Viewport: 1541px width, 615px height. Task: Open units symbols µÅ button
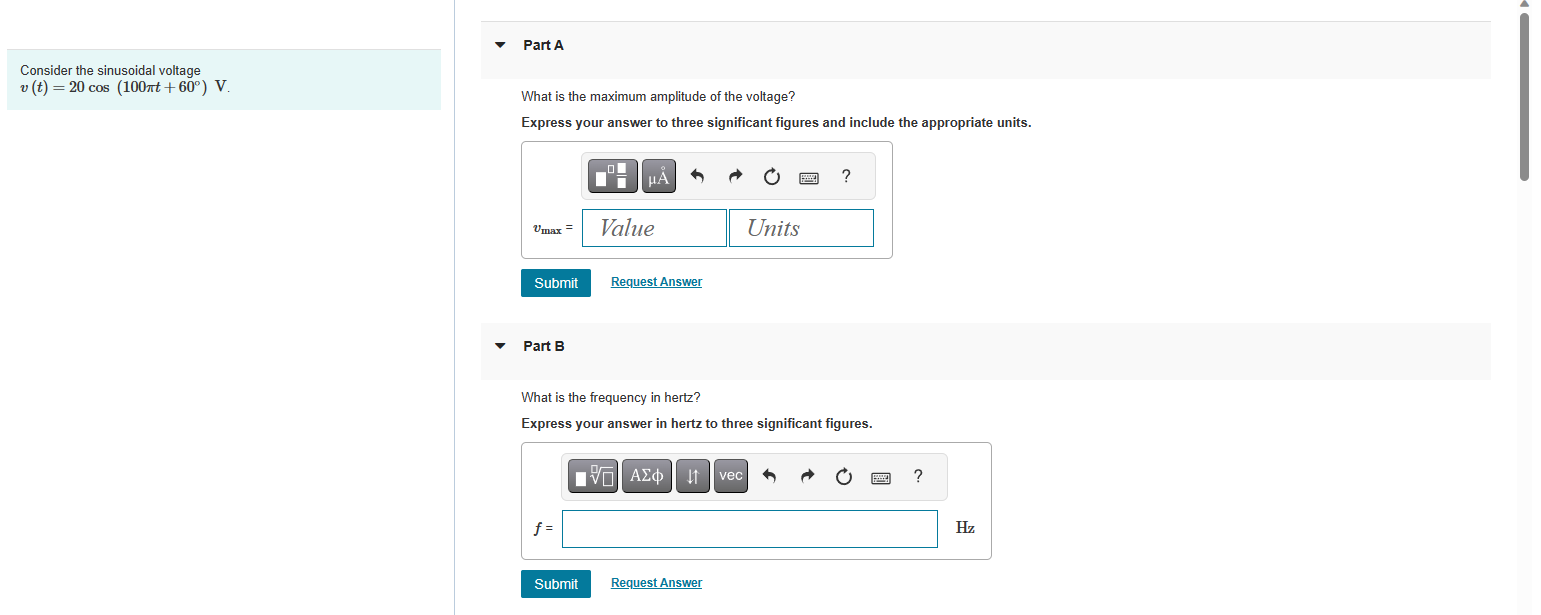click(658, 177)
